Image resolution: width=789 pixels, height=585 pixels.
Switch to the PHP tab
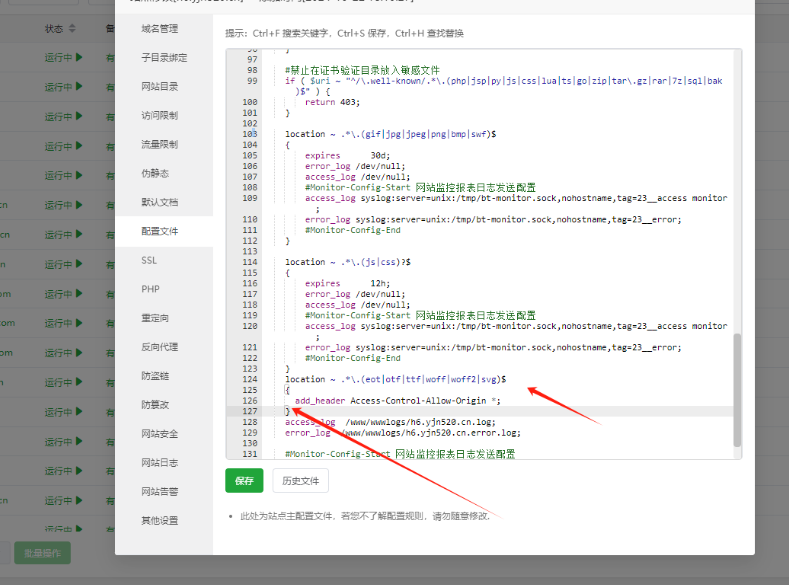[150, 289]
